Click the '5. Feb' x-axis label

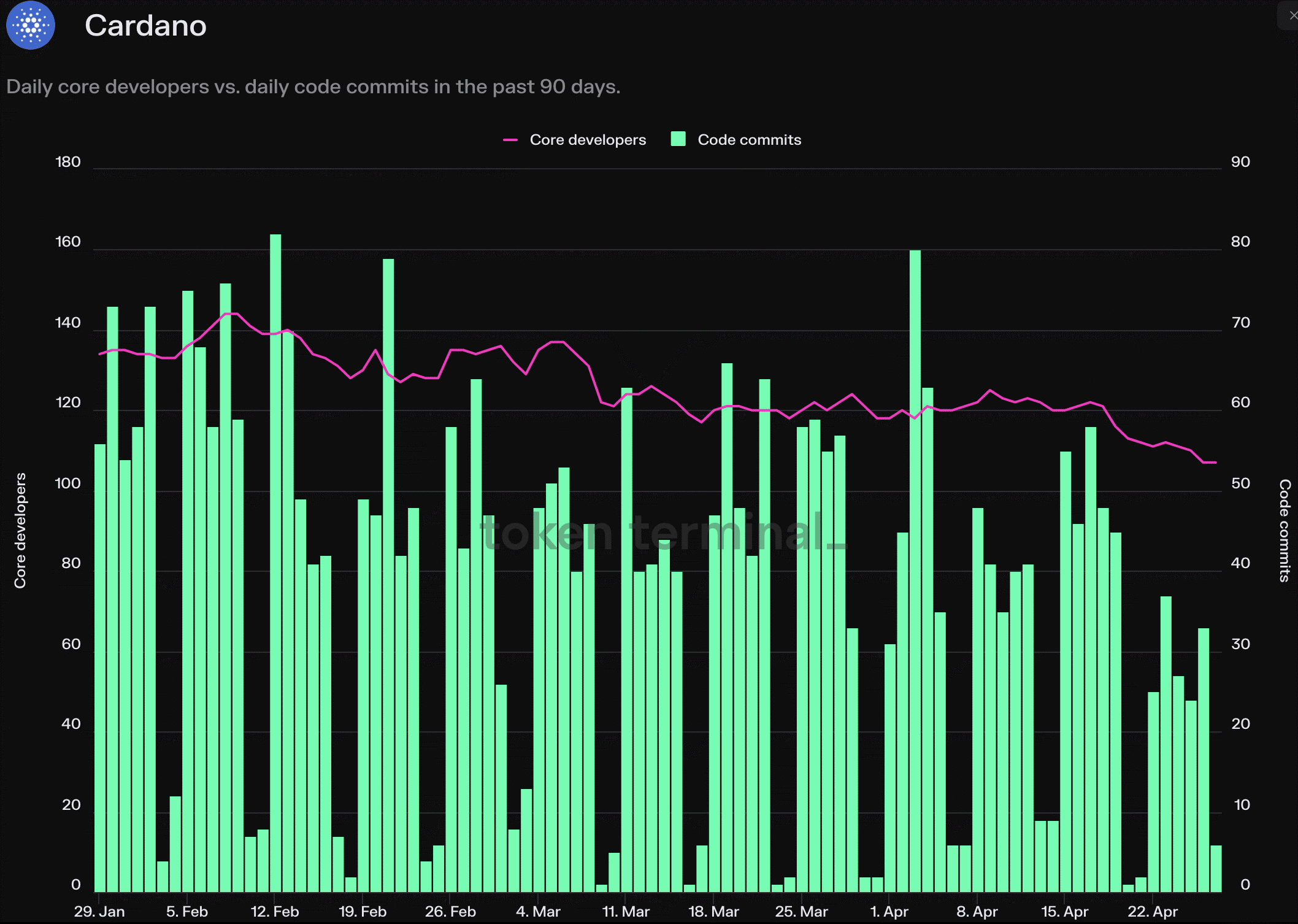click(x=187, y=911)
